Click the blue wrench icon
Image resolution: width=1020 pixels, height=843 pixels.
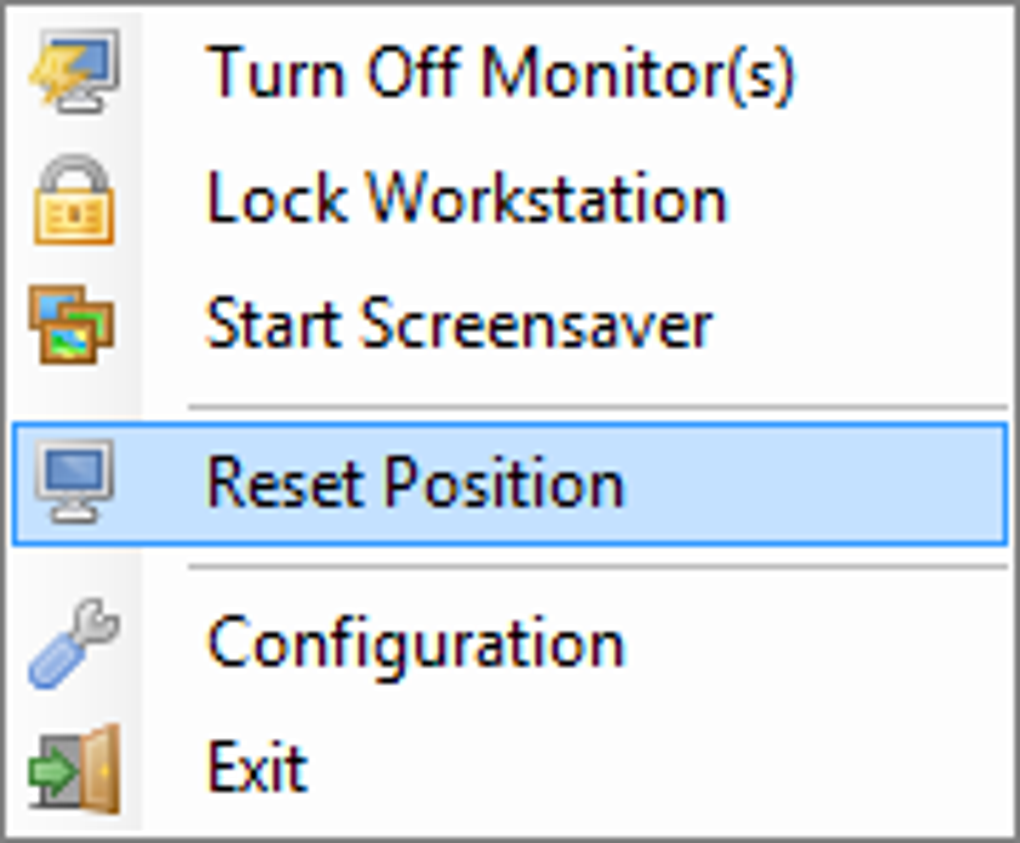point(74,644)
